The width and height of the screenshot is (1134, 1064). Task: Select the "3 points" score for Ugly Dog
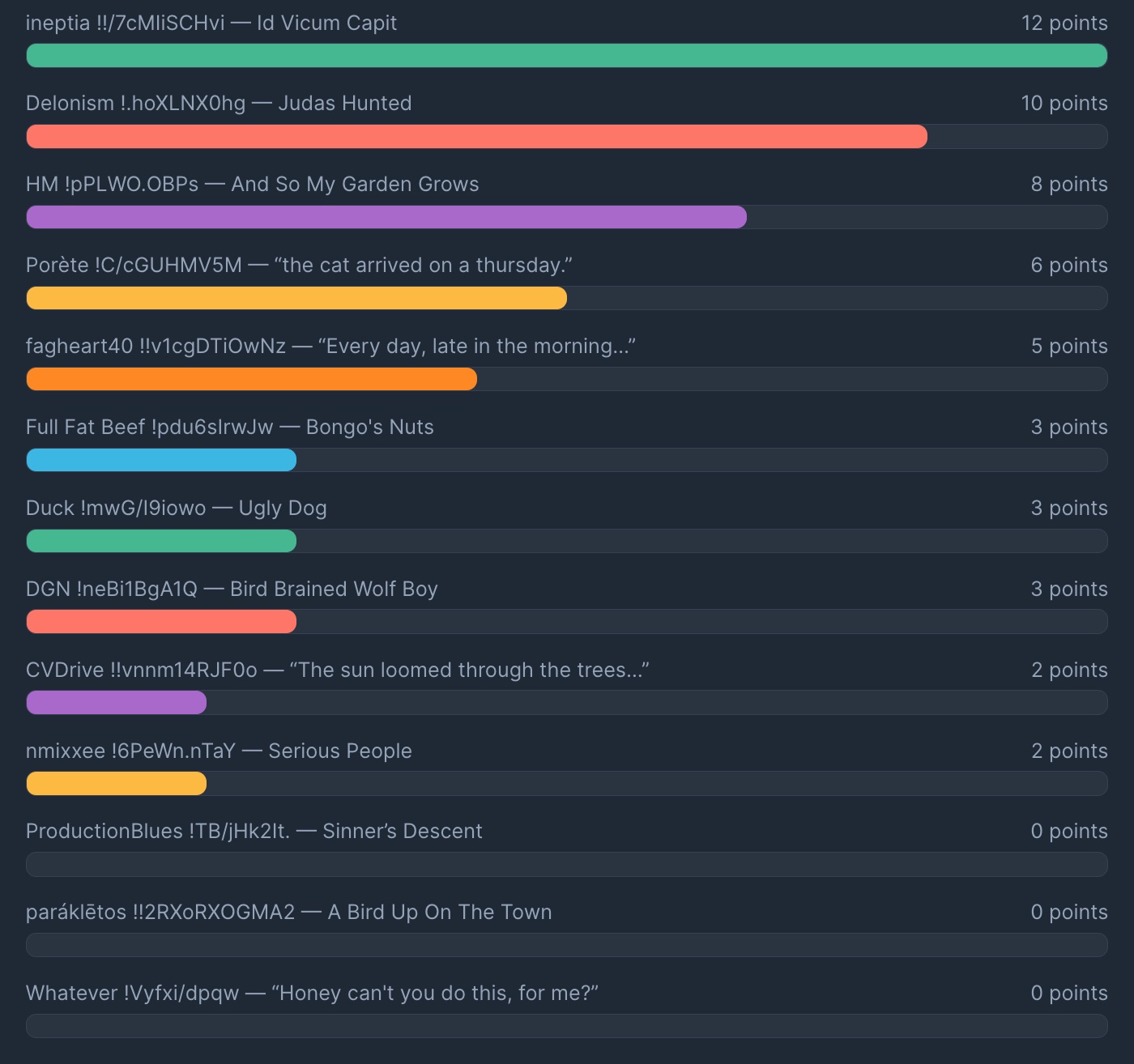pos(1069,509)
